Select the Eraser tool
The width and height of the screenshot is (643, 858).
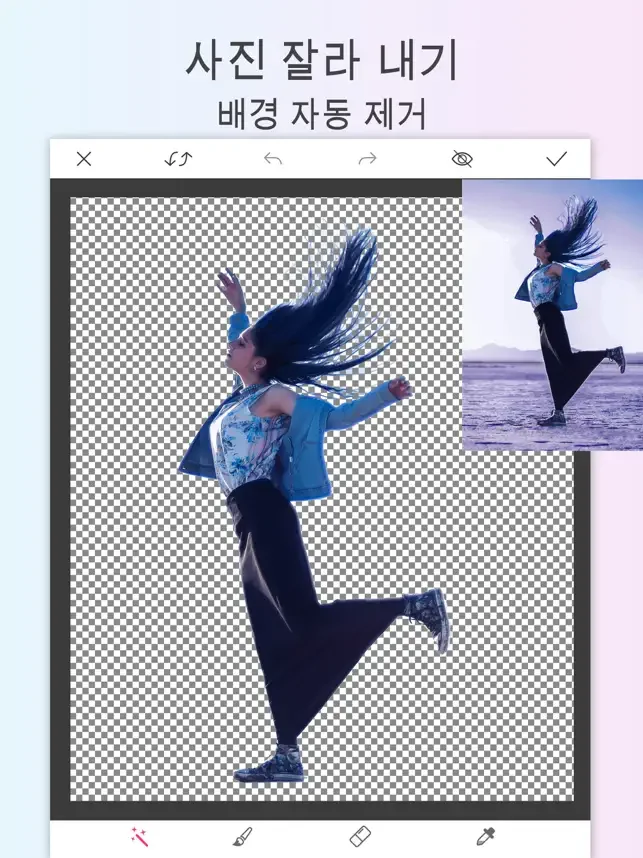pyautogui.click(x=360, y=837)
